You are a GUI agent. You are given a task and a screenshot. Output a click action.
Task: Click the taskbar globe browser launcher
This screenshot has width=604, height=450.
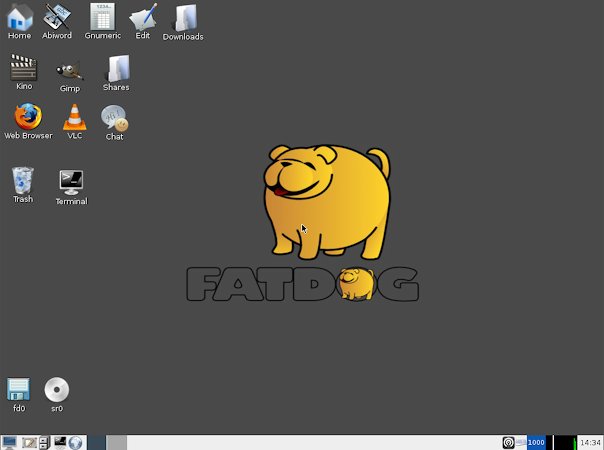[x=74, y=442]
